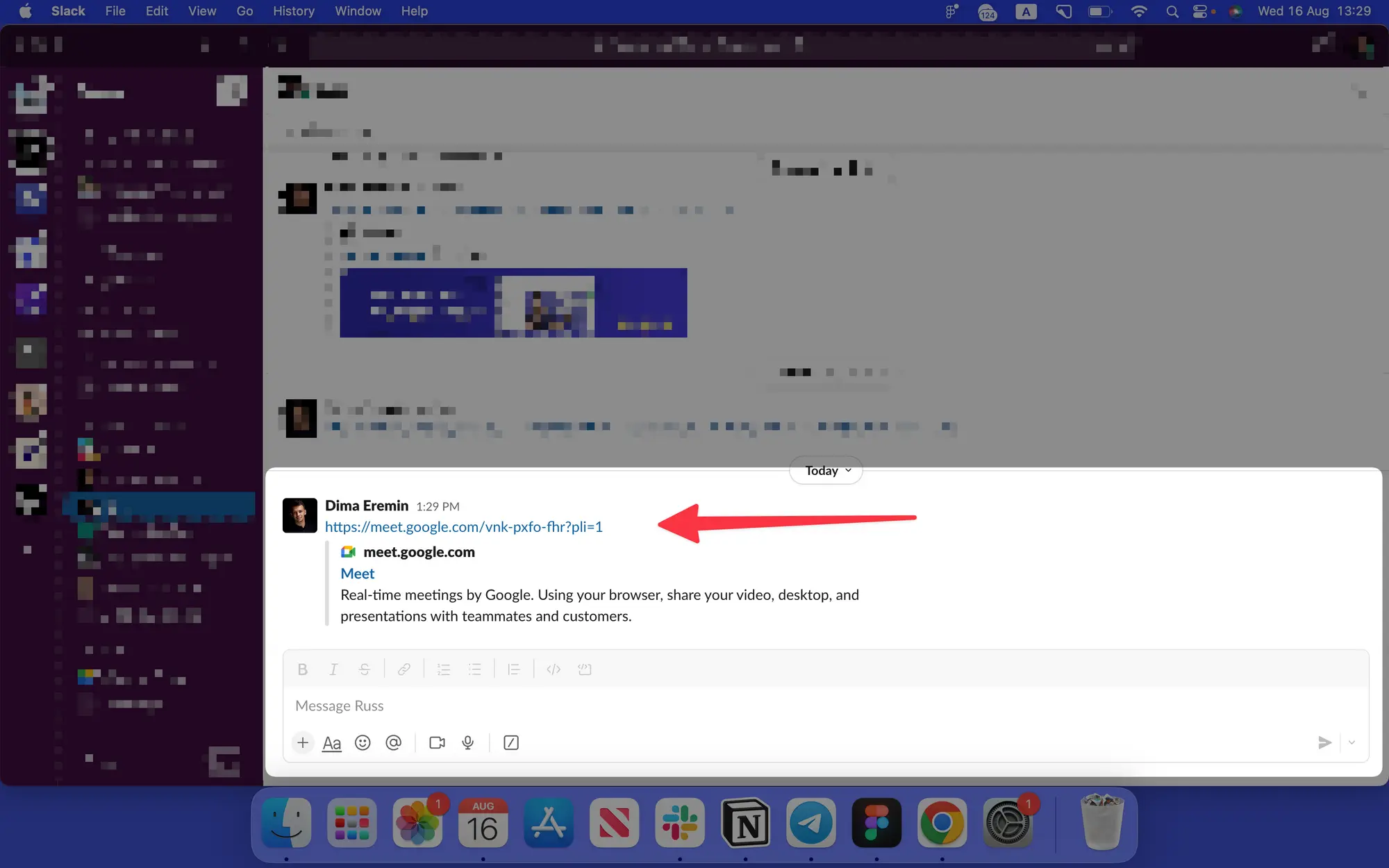Record a video clip

pos(437,742)
